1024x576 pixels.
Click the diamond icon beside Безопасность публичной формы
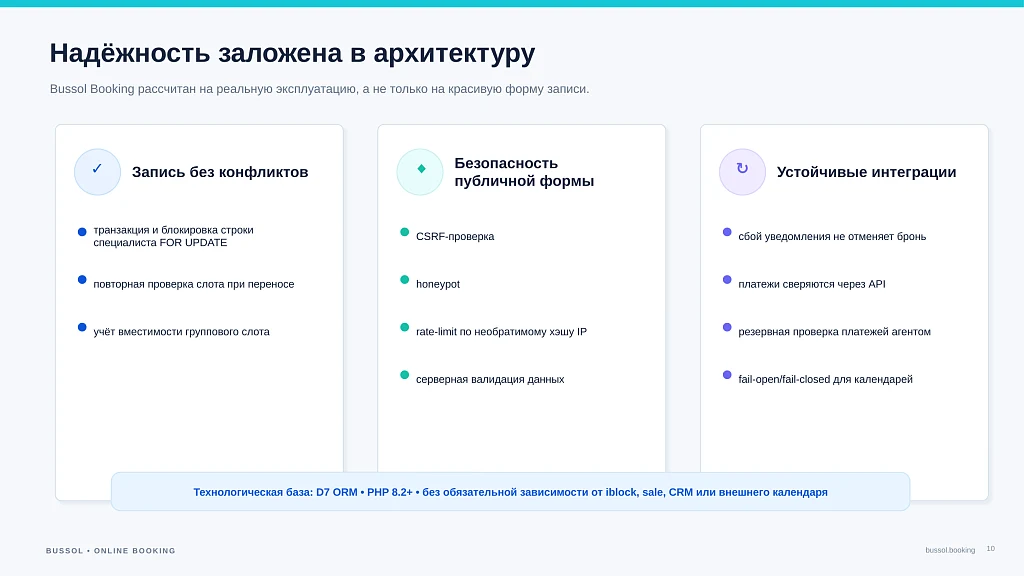click(x=420, y=171)
